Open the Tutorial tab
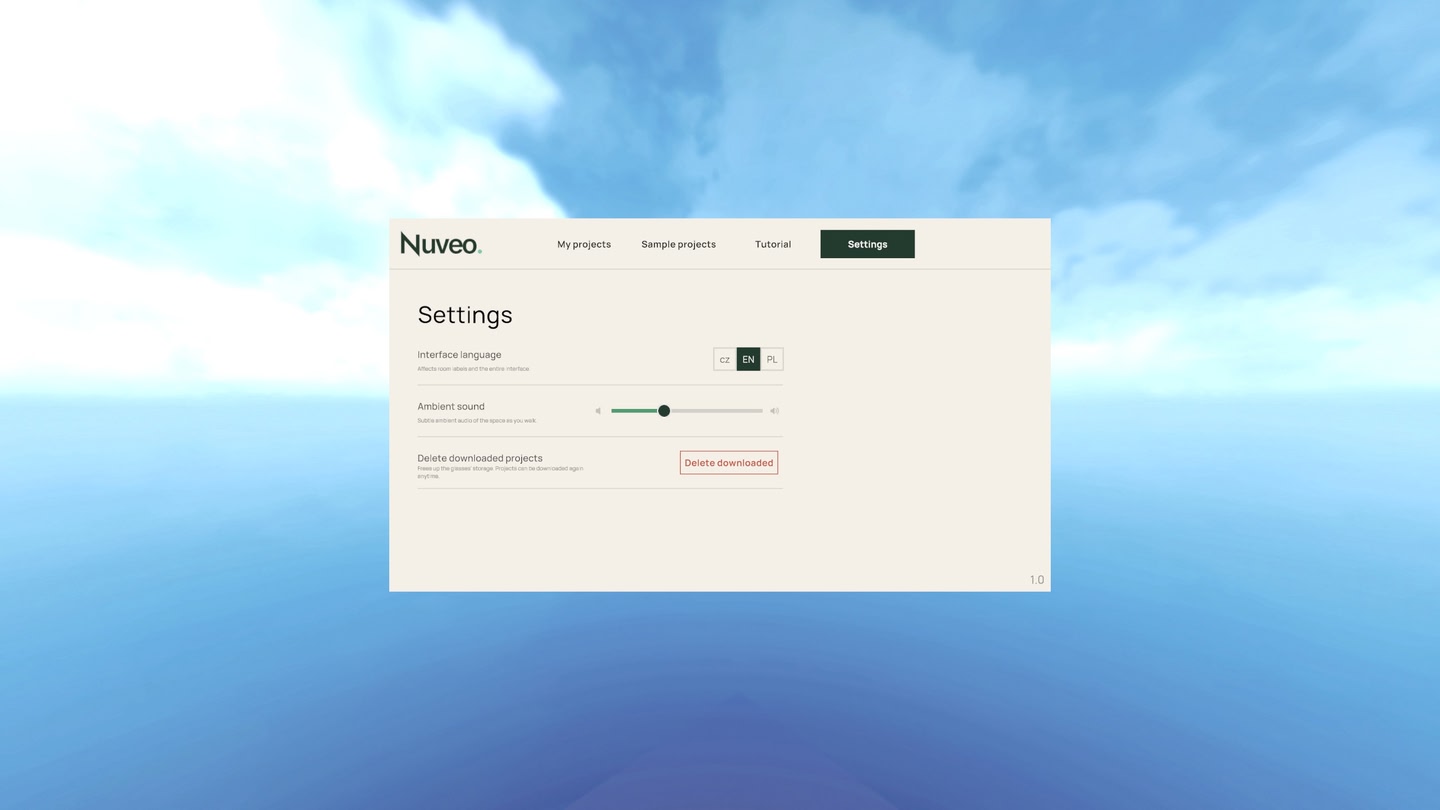 (x=773, y=244)
